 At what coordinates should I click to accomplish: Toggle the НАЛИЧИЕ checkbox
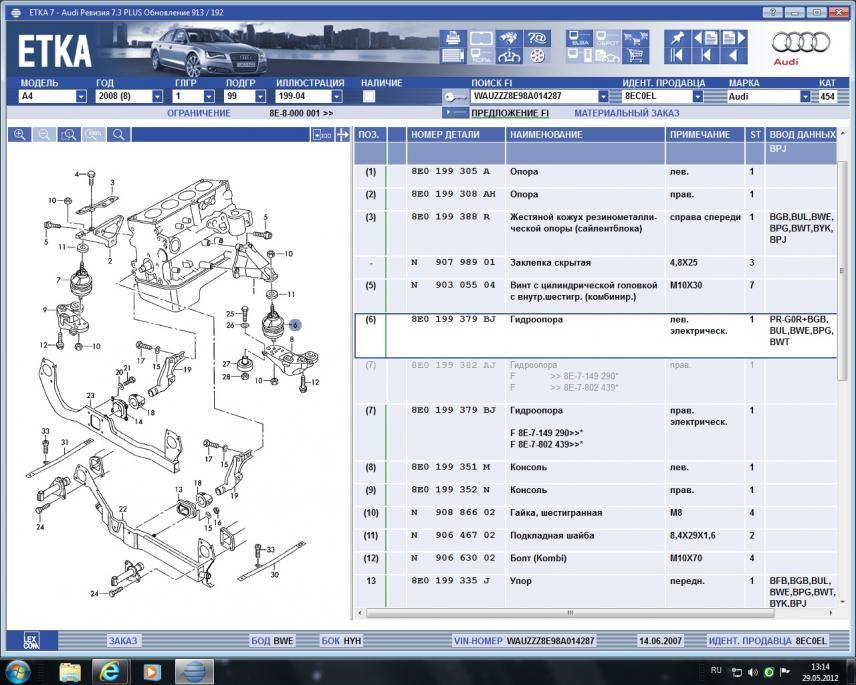tap(368, 97)
